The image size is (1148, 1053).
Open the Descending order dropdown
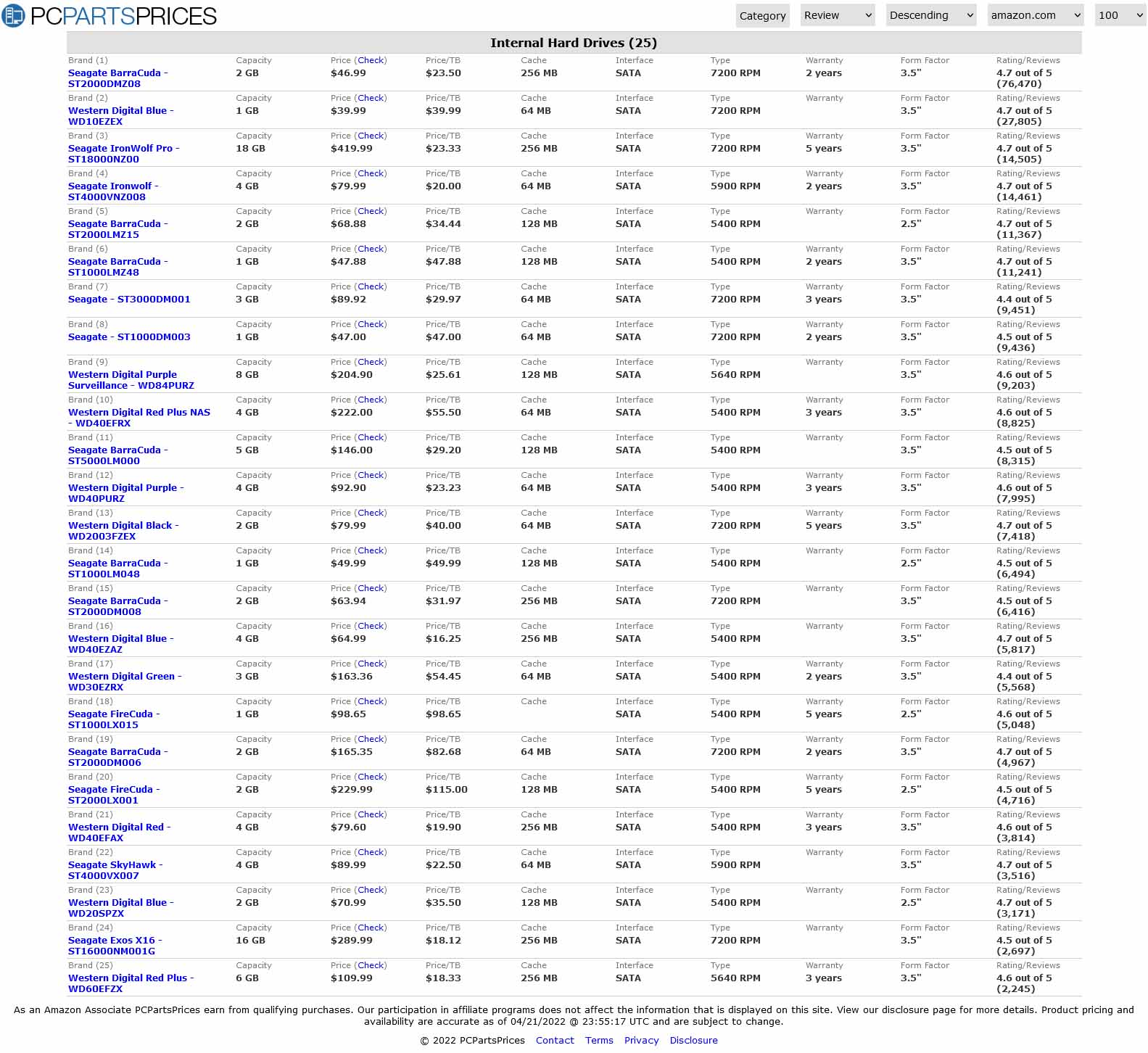tap(931, 15)
